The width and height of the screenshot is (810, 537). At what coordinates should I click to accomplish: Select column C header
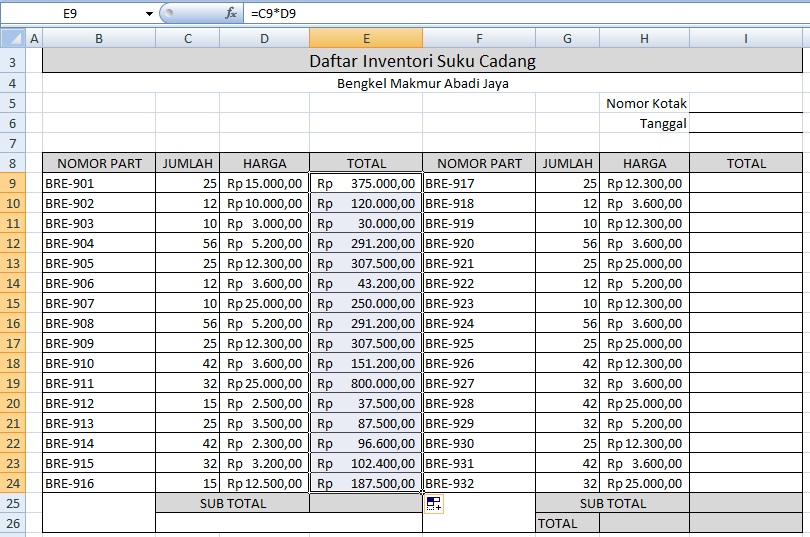(x=188, y=38)
